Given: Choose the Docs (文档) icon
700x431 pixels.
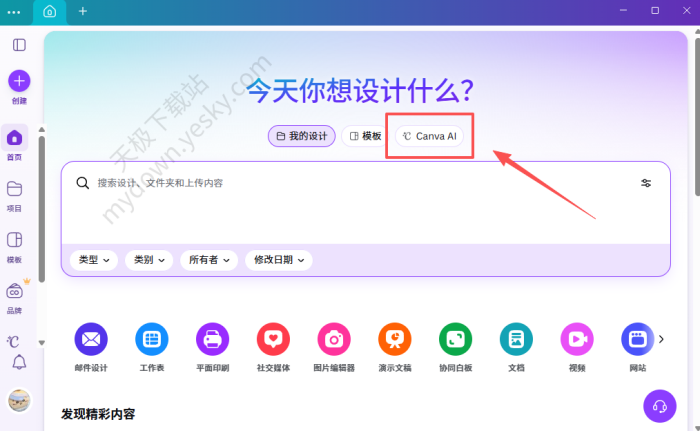Looking at the screenshot, I should pos(516,339).
